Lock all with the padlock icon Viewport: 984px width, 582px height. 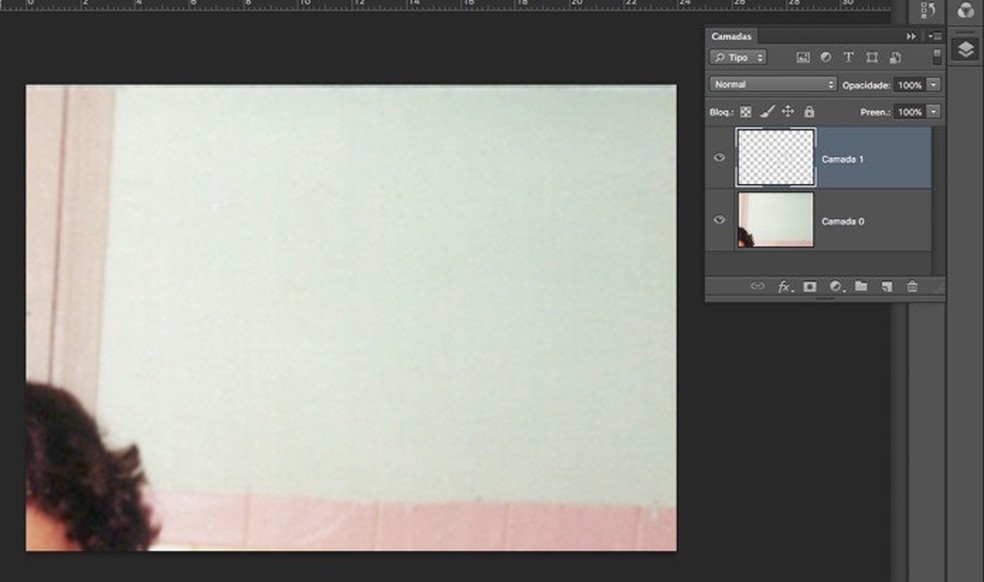[x=809, y=112]
